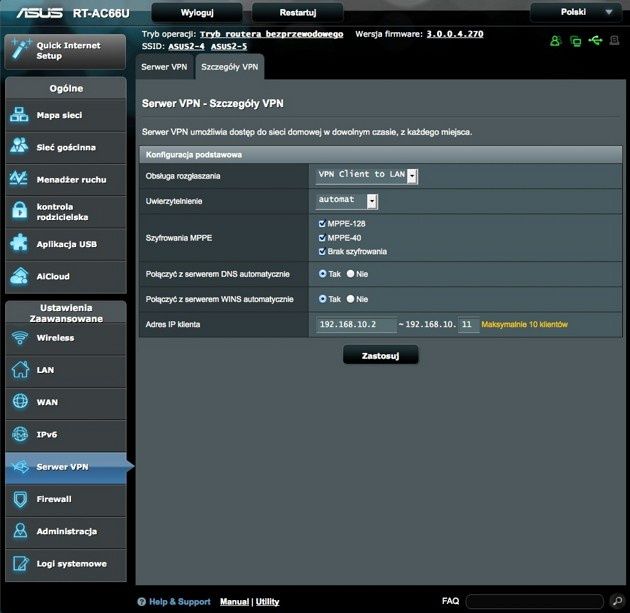Open Mapa sieci network map icon

coord(19,115)
